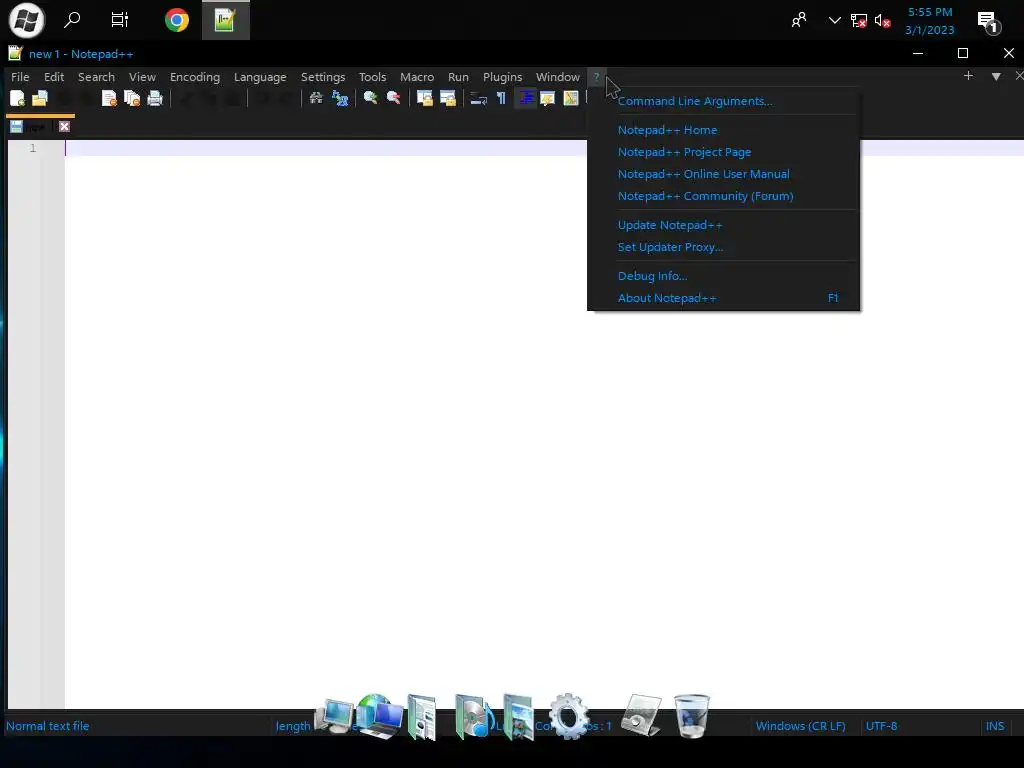Click the Zoom Out magnifier icon
This screenshot has height=768, width=1024.
393,98
